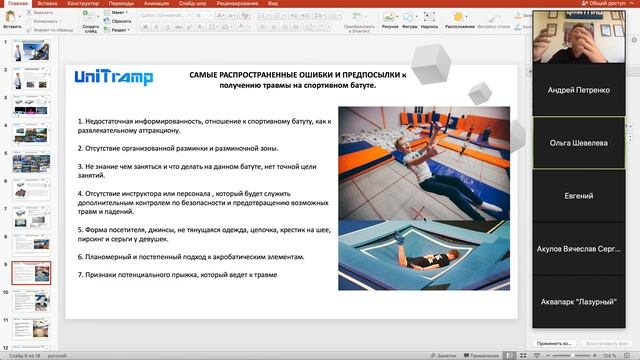This screenshot has width=640, height=360.
Task: Toggle Примечания comments pane
Action: coord(481,356)
